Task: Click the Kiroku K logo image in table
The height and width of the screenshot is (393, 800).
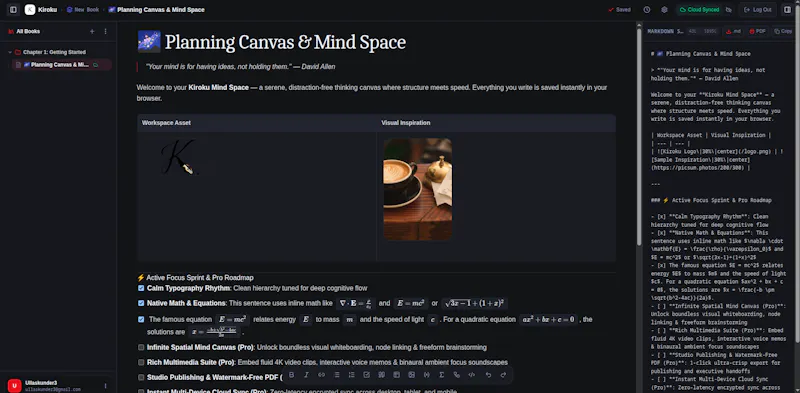Action: (179, 157)
